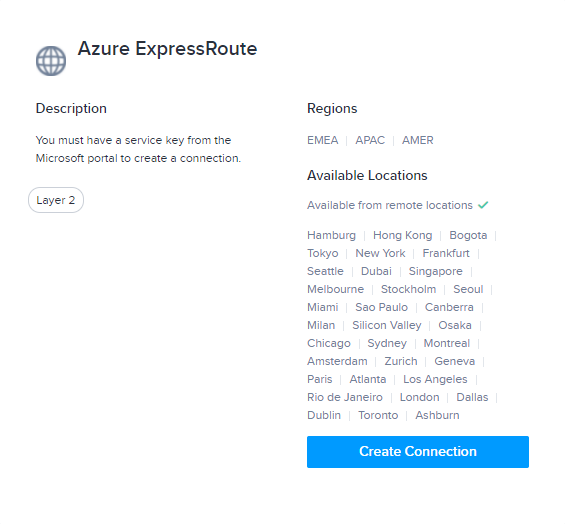The image size is (565, 524).
Task: Click the Azure ExpressRoute title
Action: click(x=167, y=49)
